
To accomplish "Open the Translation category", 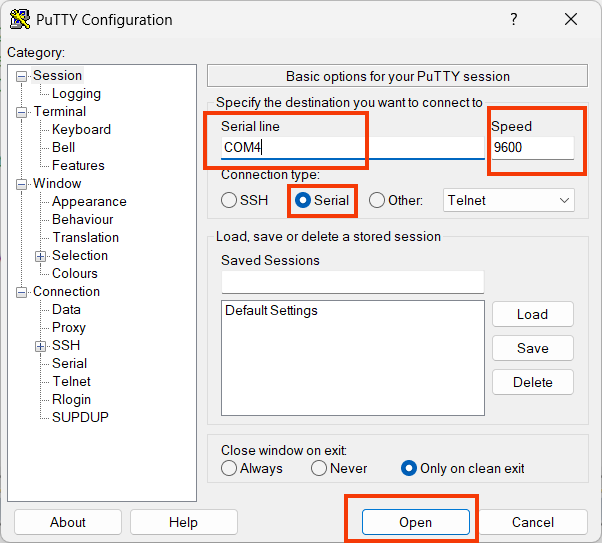I will (86, 238).
